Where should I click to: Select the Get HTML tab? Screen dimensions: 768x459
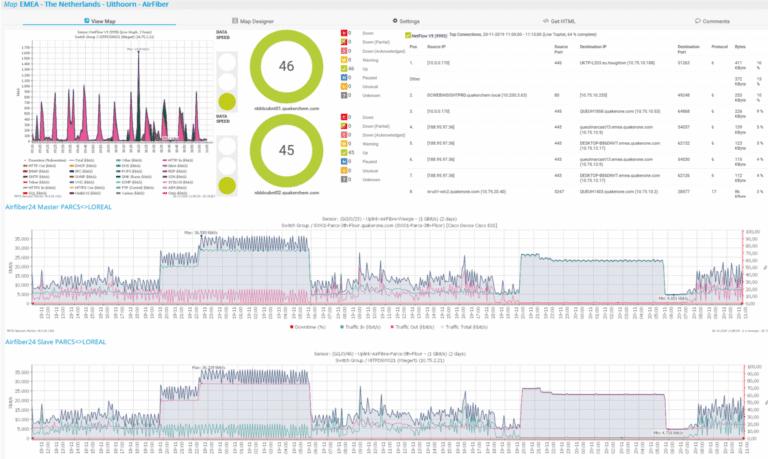559,21
